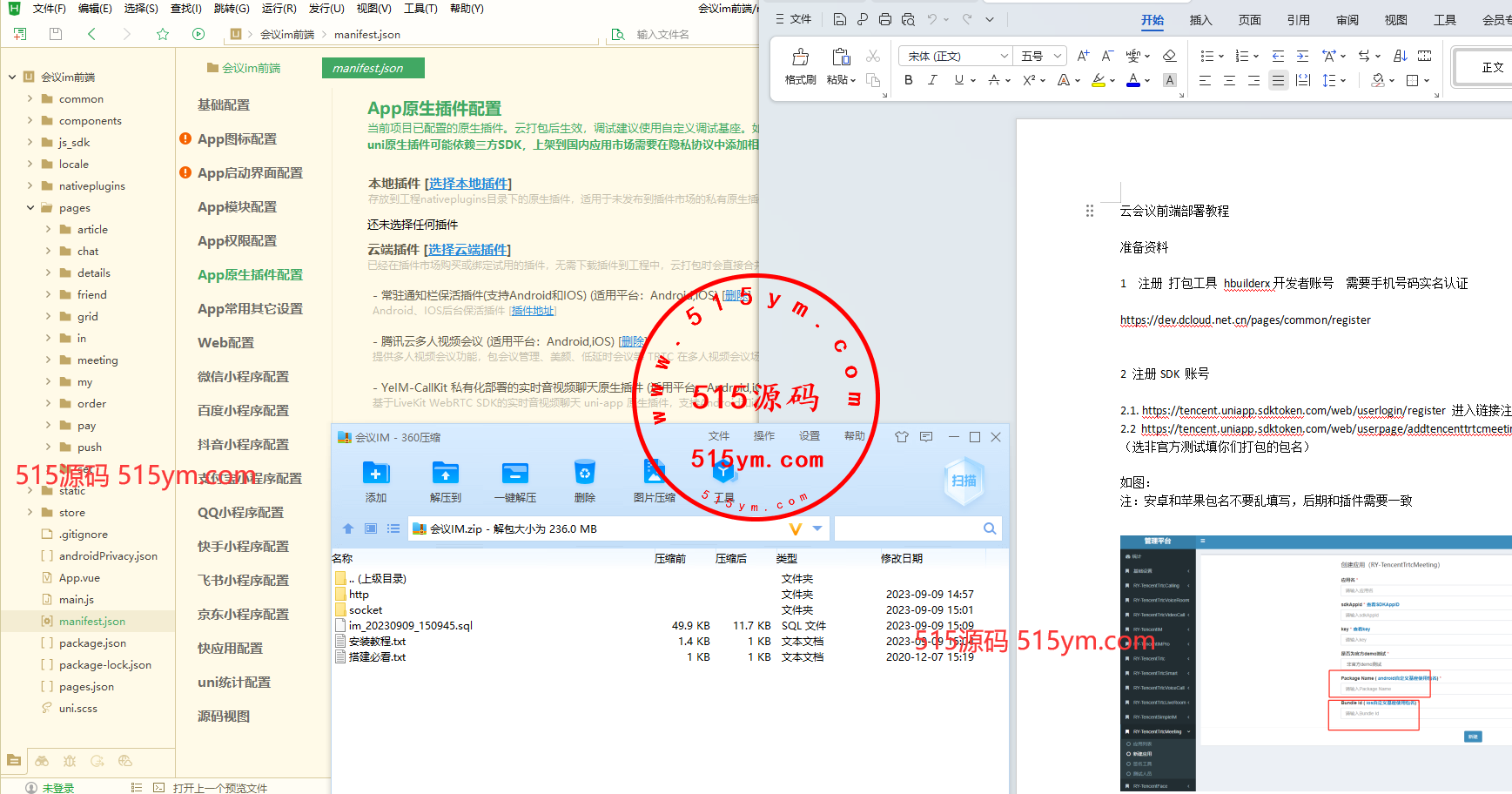Screen dimensions: 1512x794
Task: Click the print icon in WPS quick toolbar
Action: pos(885,19)
